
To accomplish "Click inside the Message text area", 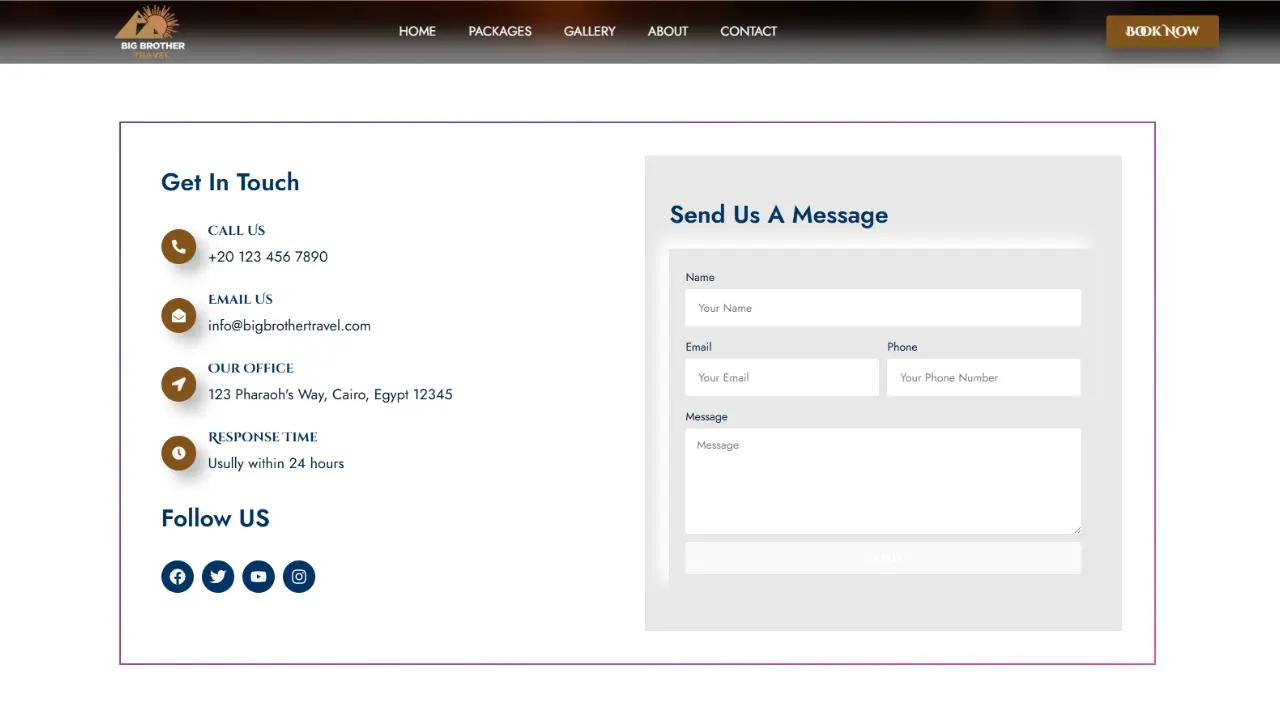I will pos(882,481).
